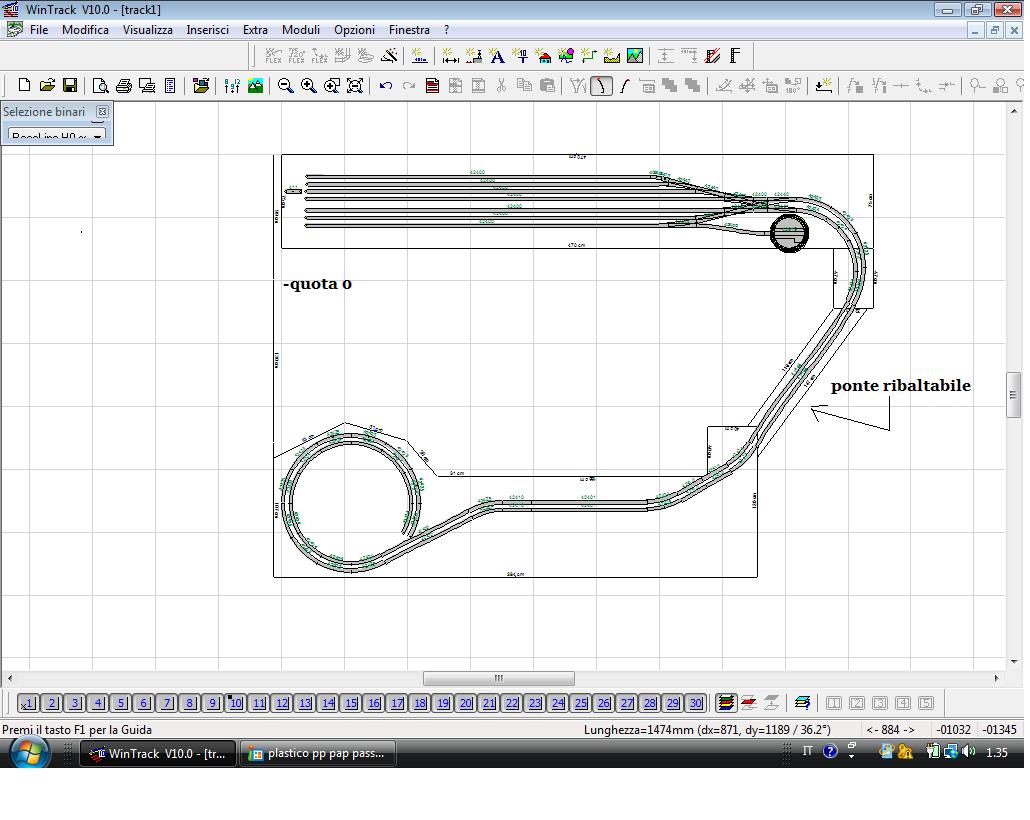1030x820 pixels.
Task: Select the S-curve track drawing tool
Action: coord(624,85)
